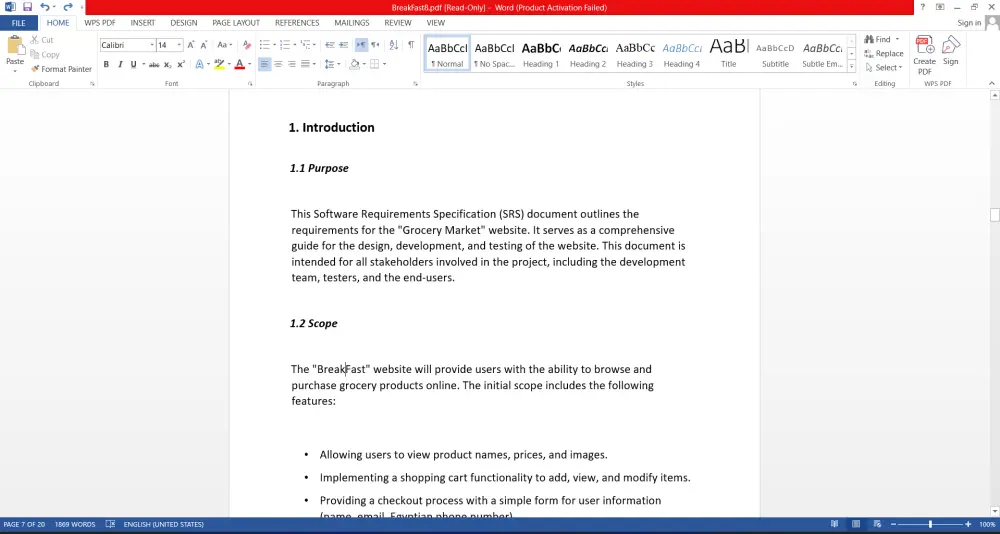This screenshot has height=534, width=1000.
Task: Toggle italic formatting
Action: (x=119, y=64)
